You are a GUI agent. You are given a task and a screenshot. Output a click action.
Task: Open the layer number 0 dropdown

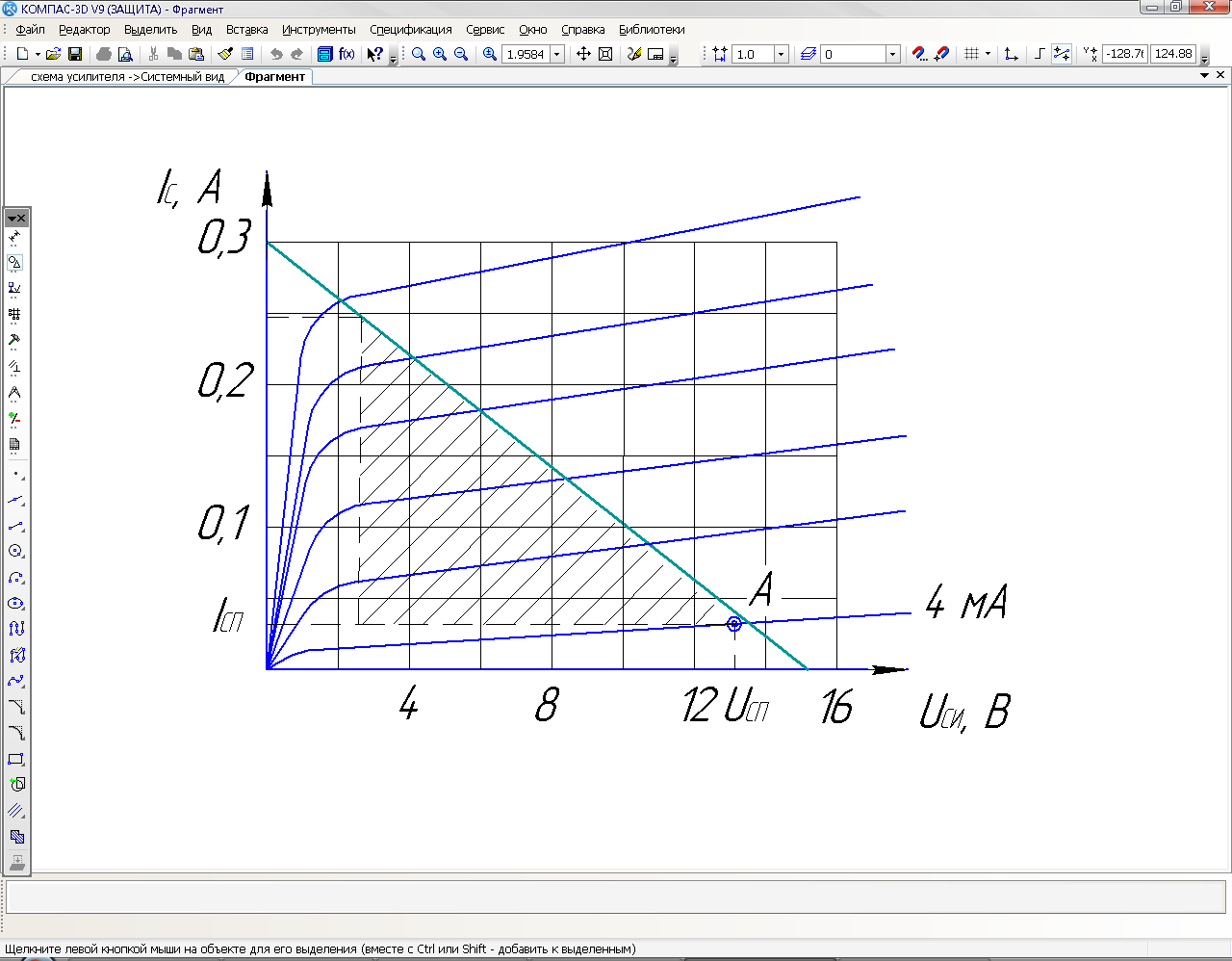point(893,54)
